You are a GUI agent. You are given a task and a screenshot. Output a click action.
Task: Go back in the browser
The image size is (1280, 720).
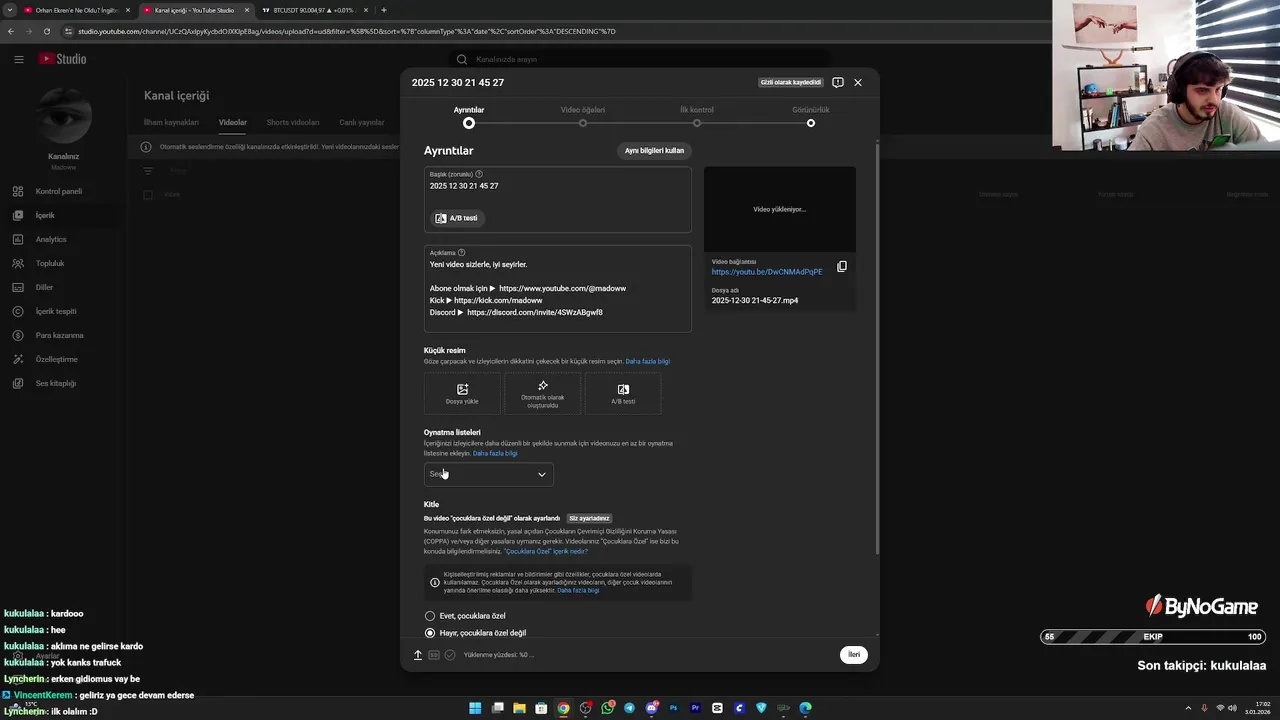click(x=11, y=31)
